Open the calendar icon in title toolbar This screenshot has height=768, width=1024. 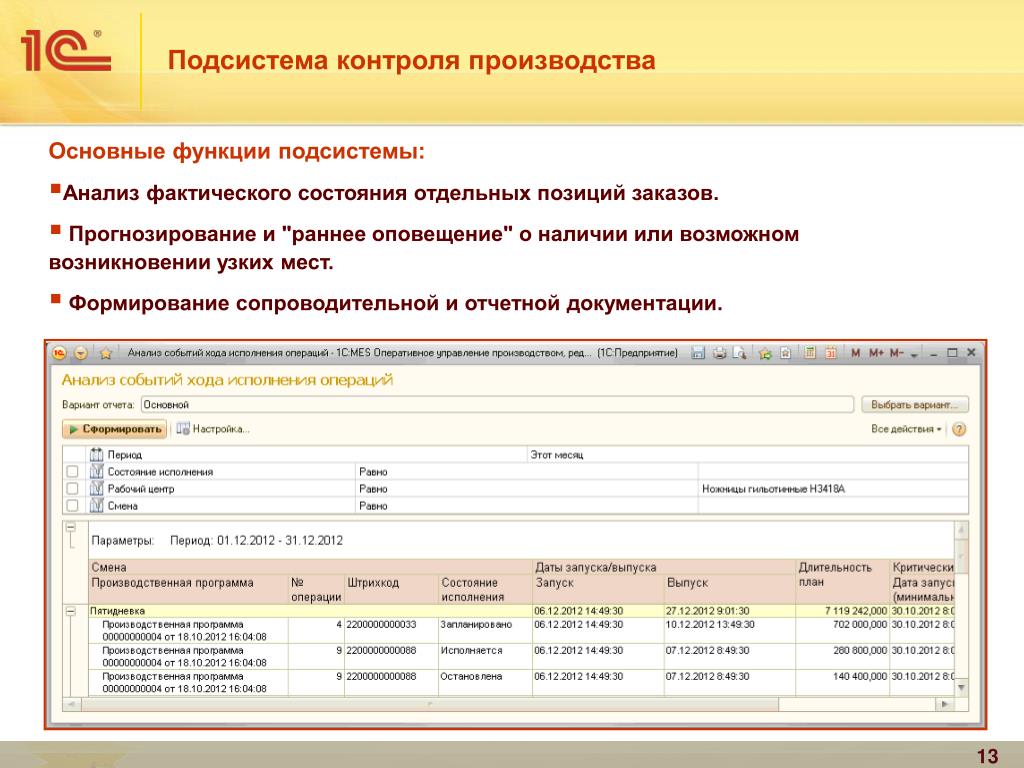[830, 353]
